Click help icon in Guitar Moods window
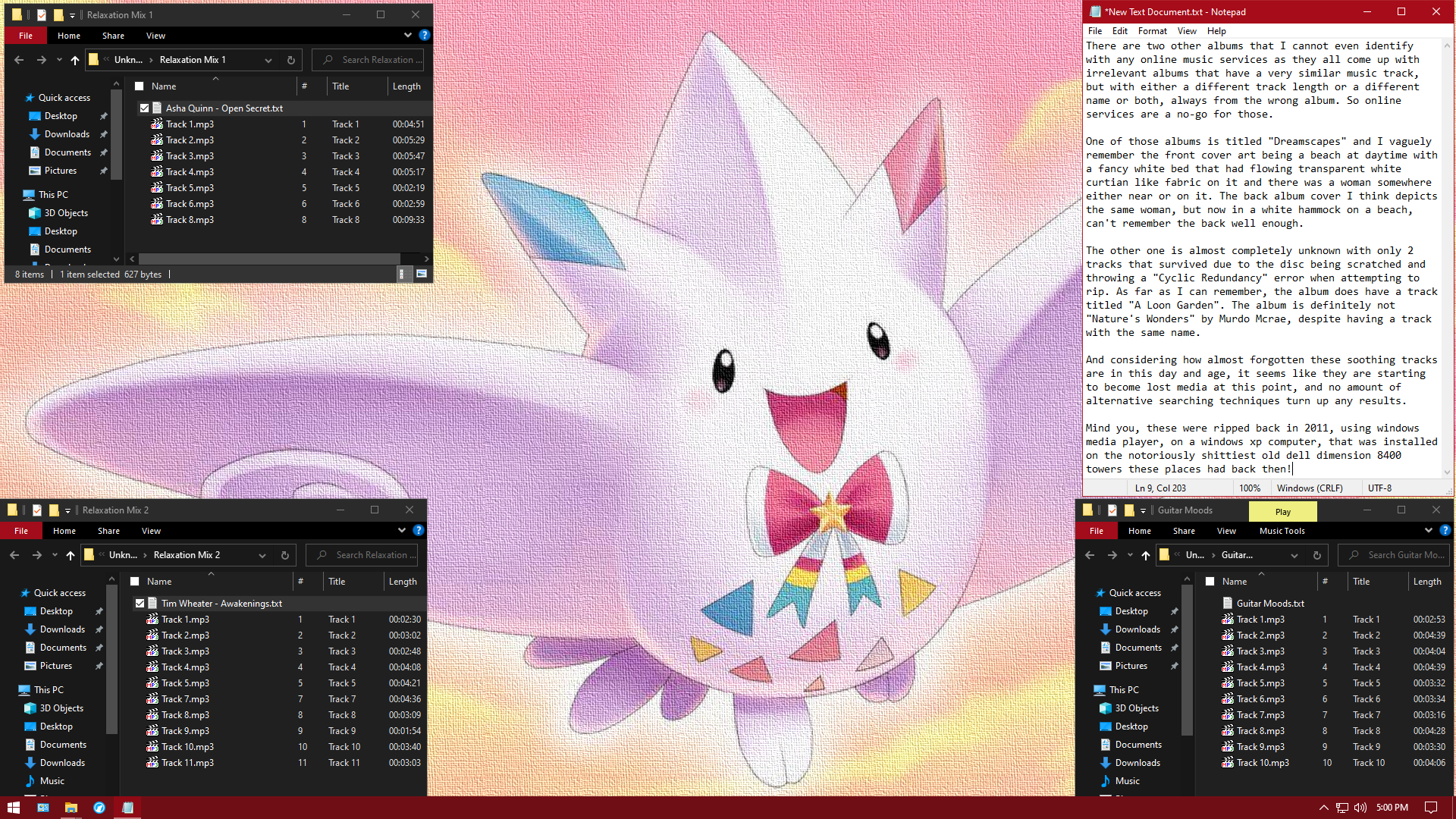Screen dimensions: 1456x819 (1445, 530)
